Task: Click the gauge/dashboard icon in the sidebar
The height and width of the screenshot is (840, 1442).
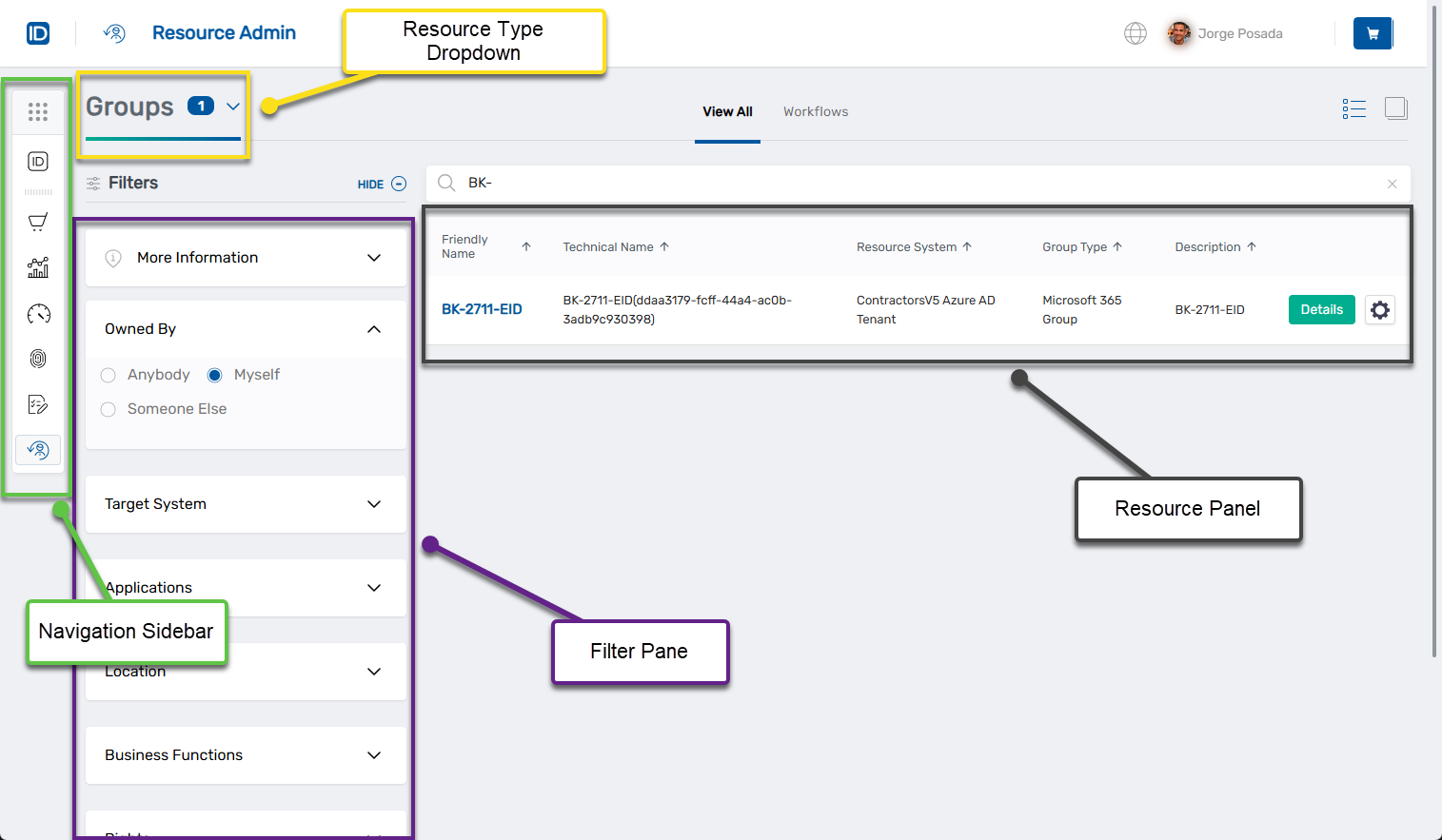Action: pos(38,313)
